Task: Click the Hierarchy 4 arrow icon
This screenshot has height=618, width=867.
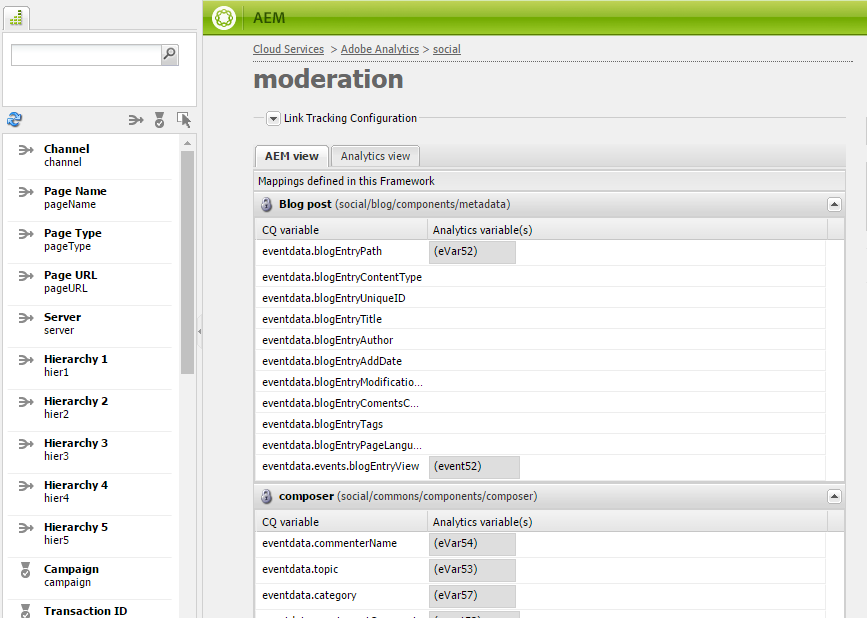Action: tap(26, 486)
